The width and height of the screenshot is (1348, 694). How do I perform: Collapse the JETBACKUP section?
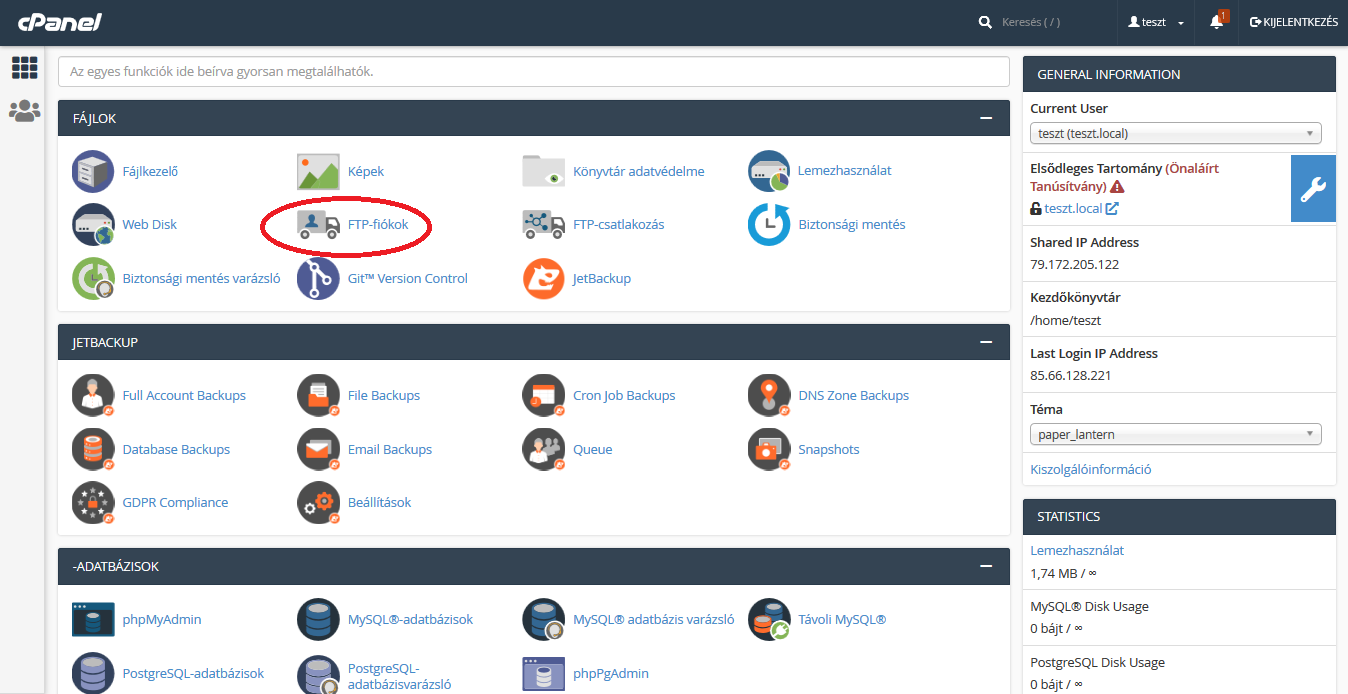(987, 342)
